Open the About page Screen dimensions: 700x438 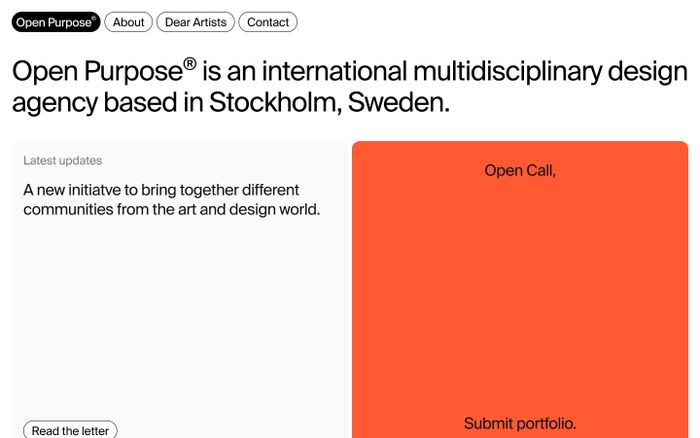tap(128, 22)
